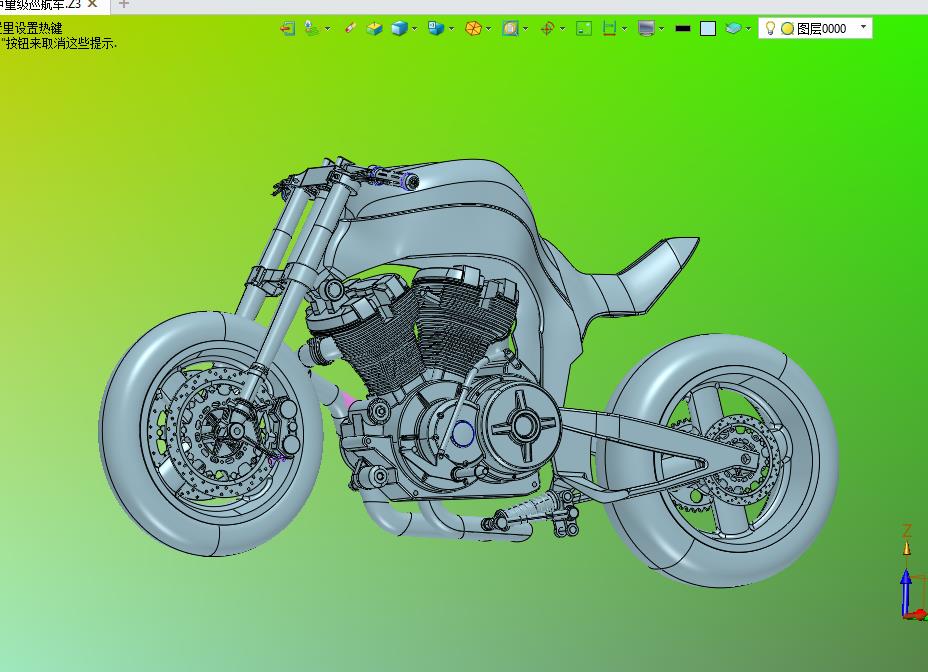The height and width of the screenshot is (672, 928).
Task: Expand the arrow beside the shaded cube
Action: [415, 28]
